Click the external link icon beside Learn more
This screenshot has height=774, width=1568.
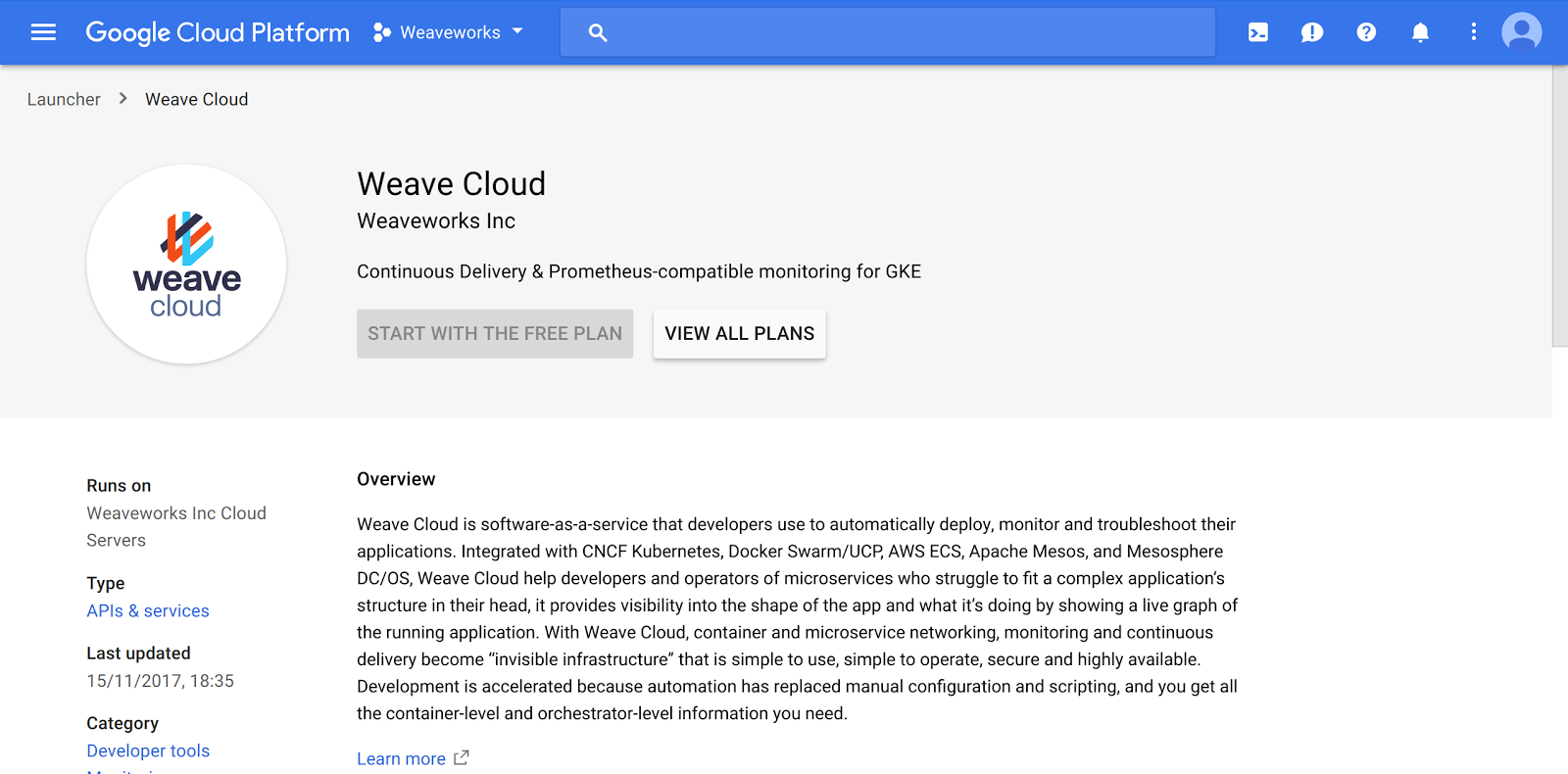(462, 757)
